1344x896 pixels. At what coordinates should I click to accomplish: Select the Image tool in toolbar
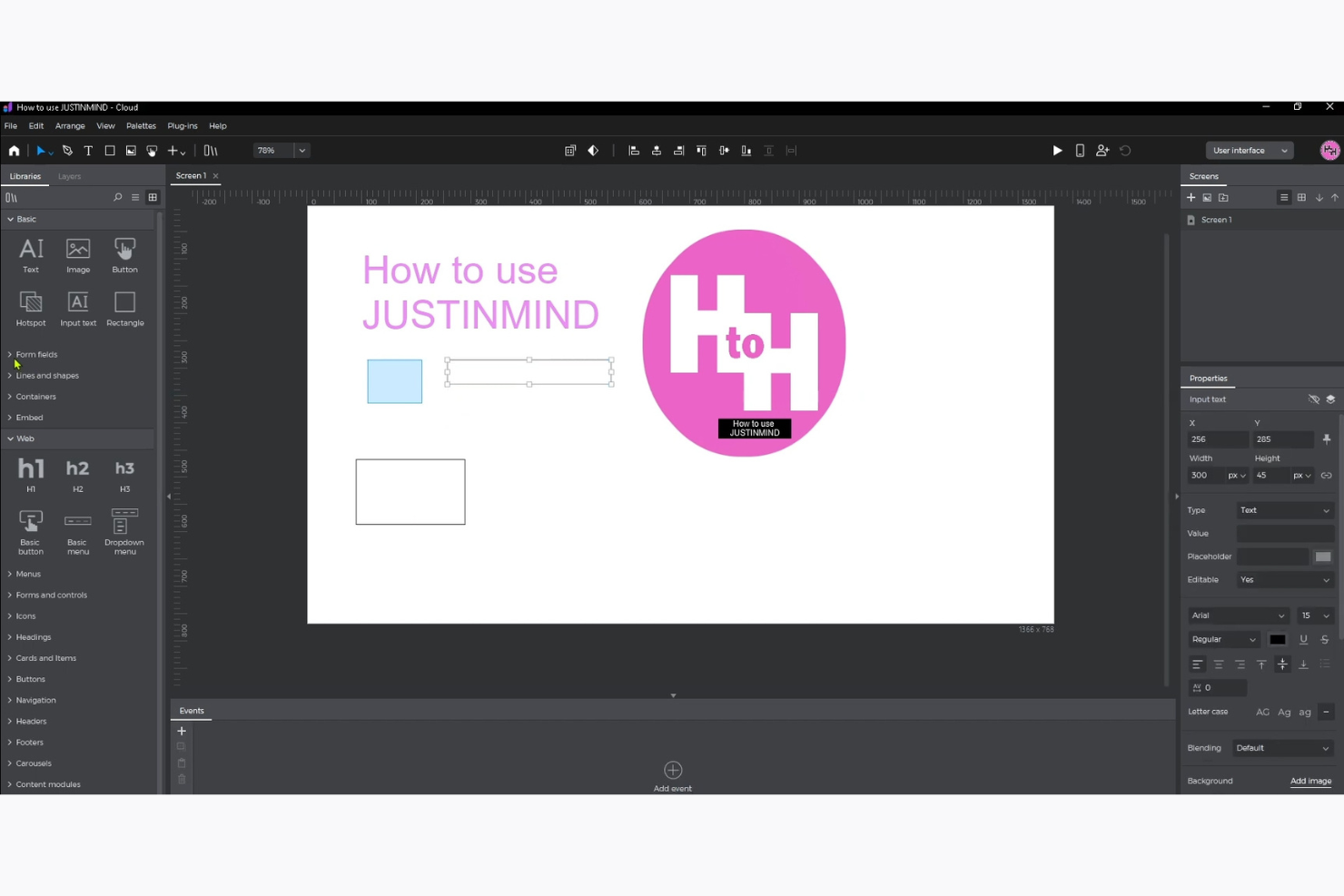131,151
